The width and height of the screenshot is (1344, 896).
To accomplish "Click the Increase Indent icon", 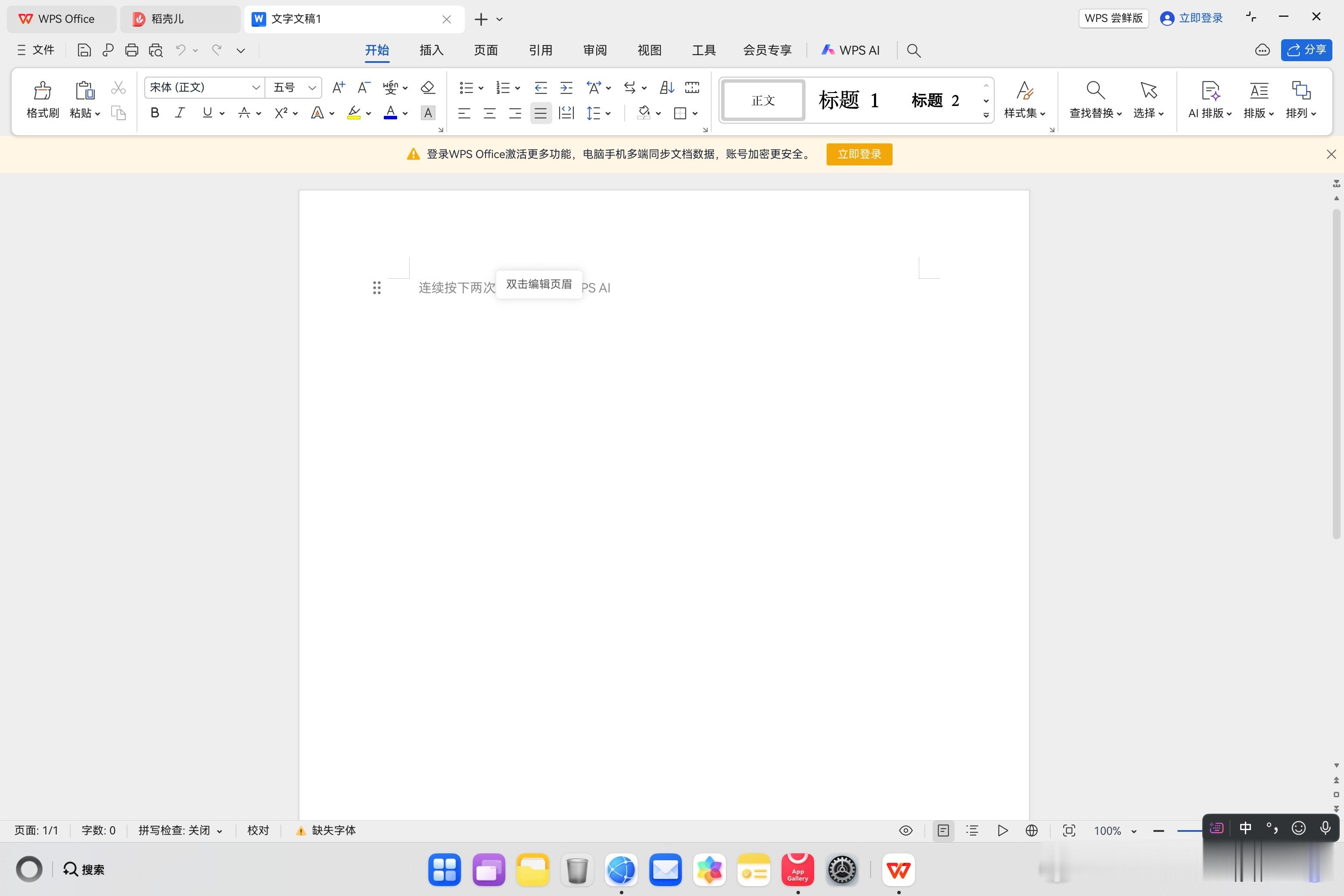I will pos(566,87).
